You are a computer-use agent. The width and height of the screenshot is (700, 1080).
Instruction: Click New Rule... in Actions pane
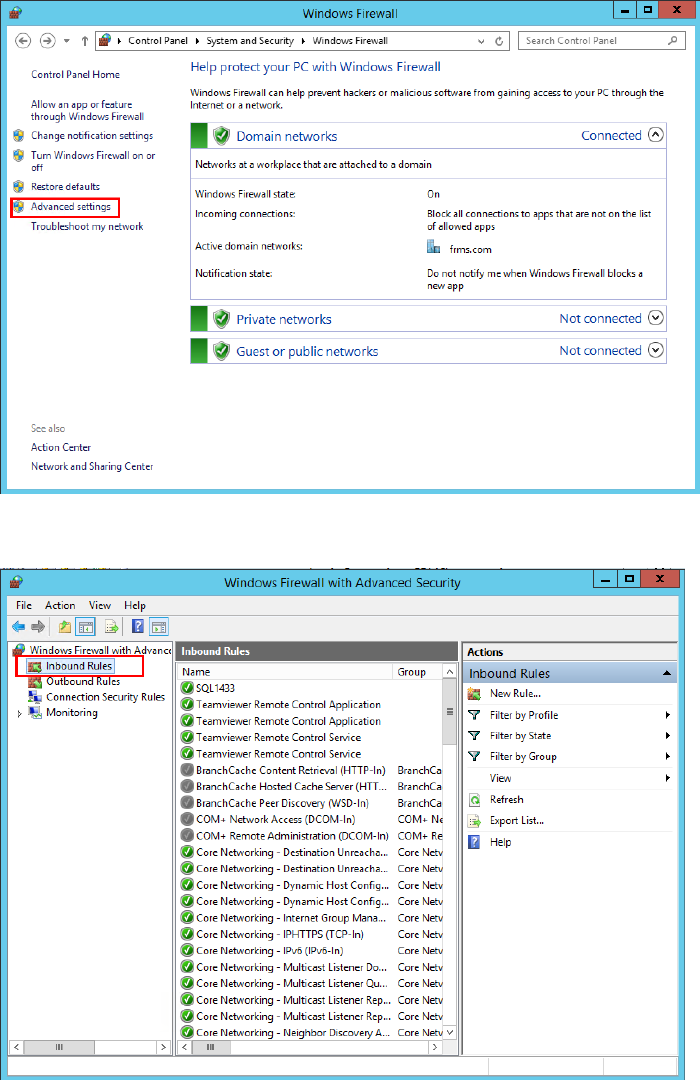(x=515, y=694)
